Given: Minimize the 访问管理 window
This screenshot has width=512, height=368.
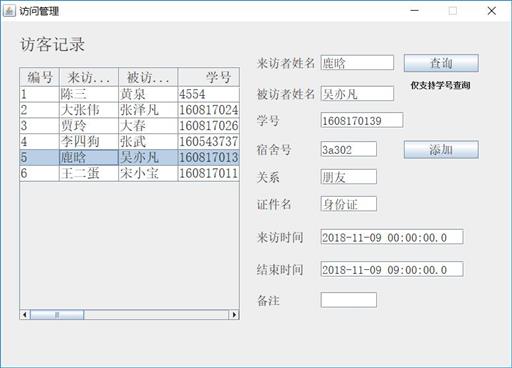Looking at the screenshot, I should pos(414,11).
